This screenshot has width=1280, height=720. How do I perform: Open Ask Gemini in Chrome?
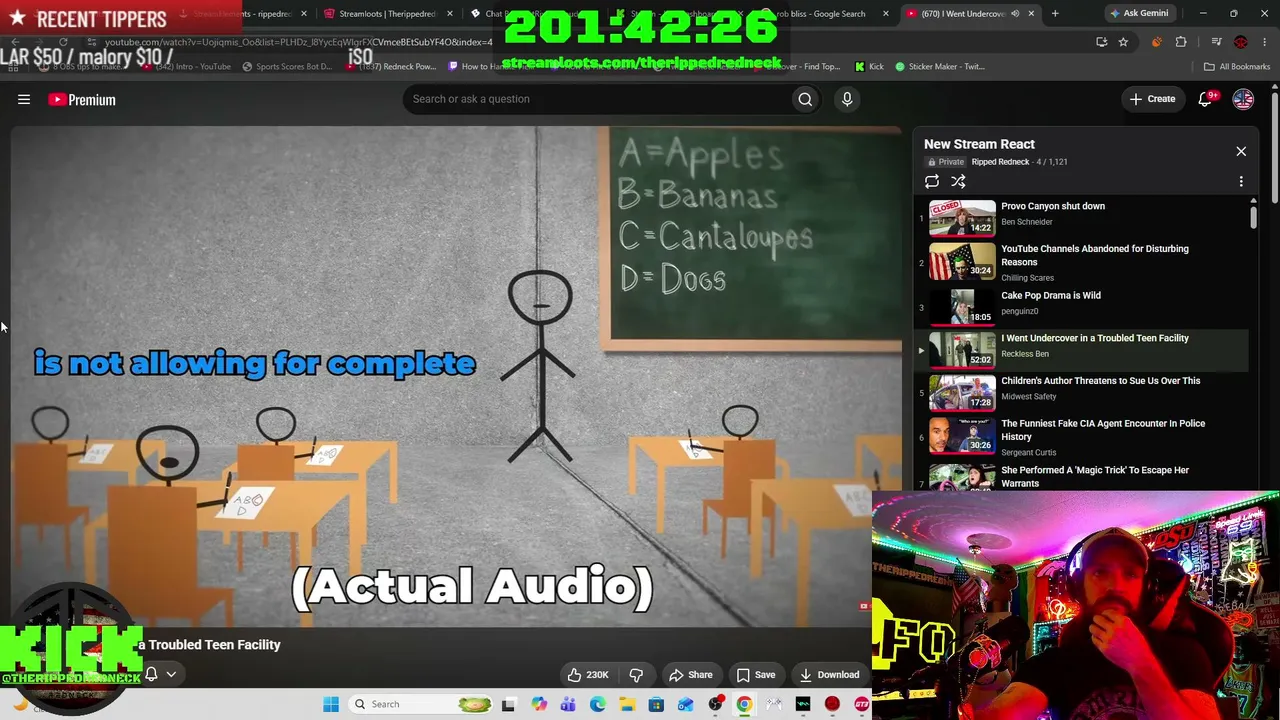(1139, 14)
